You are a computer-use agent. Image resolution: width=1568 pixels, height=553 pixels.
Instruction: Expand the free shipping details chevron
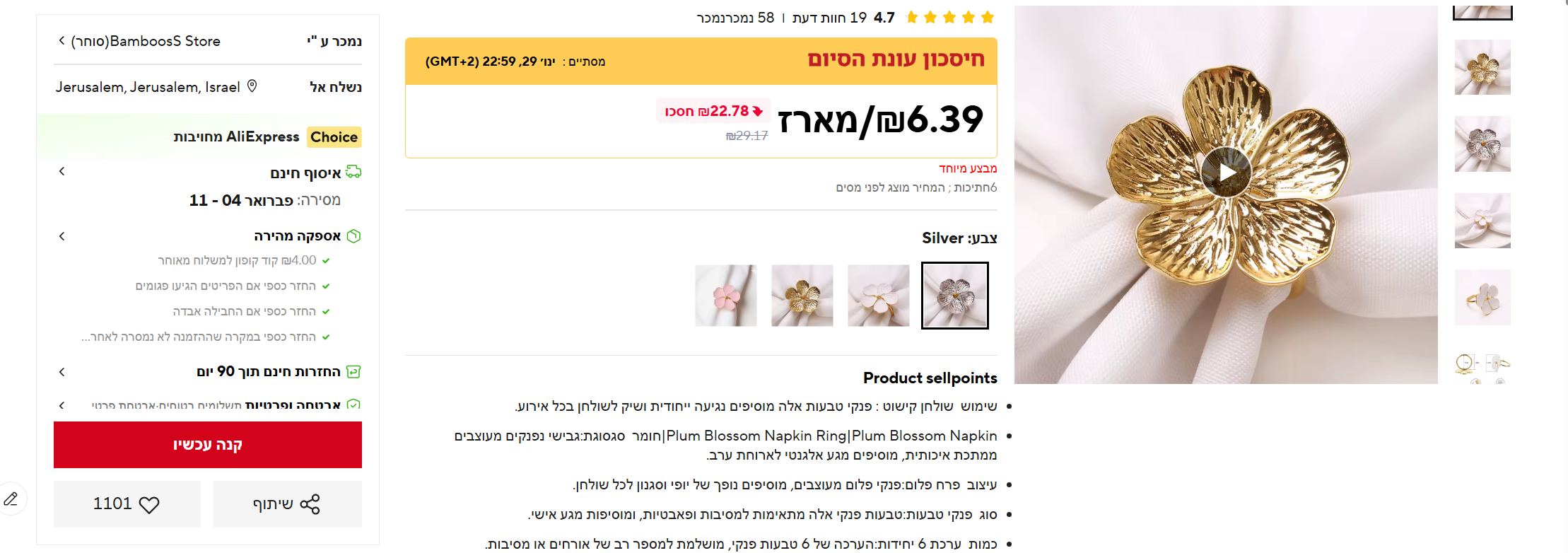[x=62, y=171]
